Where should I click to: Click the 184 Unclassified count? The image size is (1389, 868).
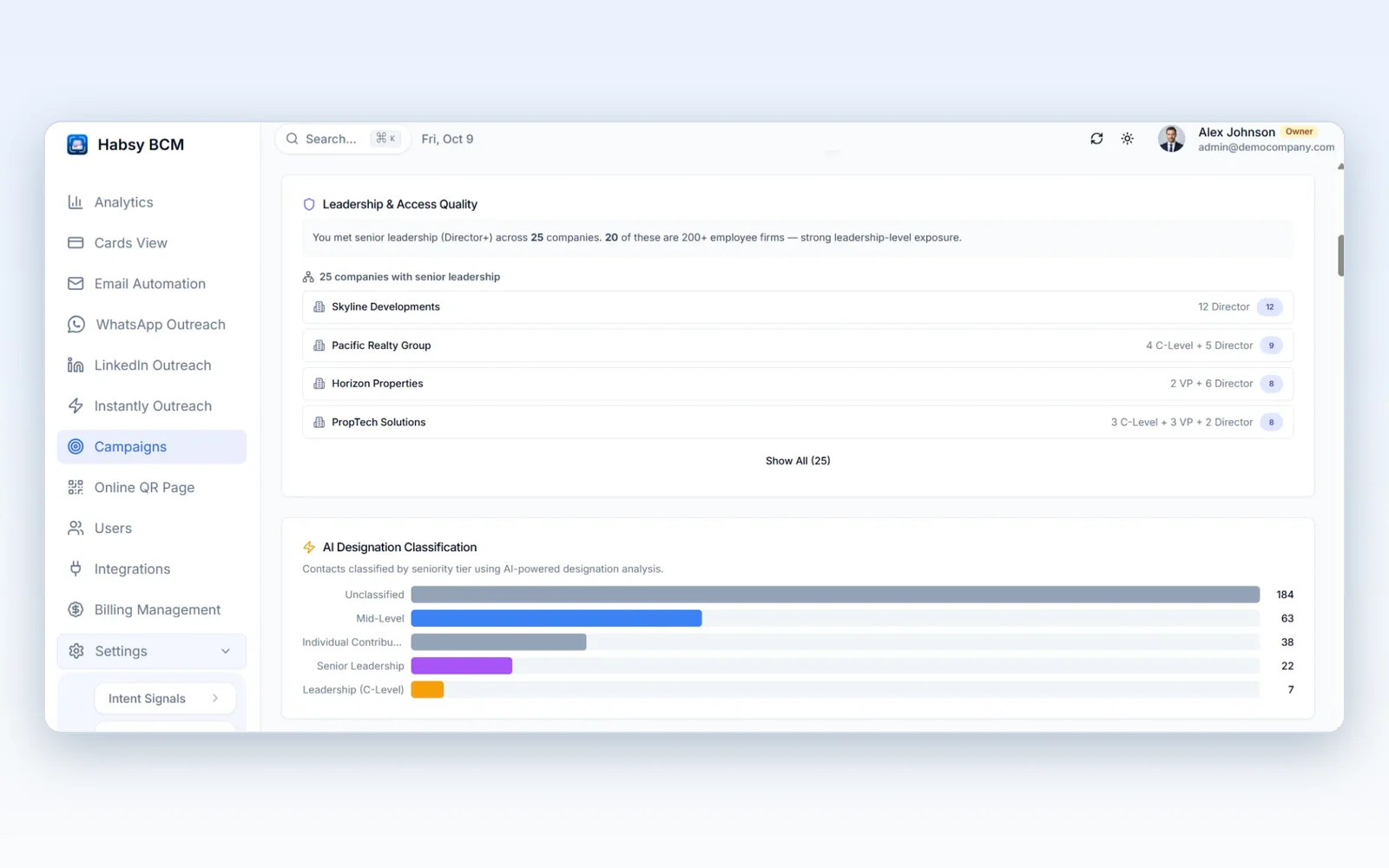pos(1285,595)
